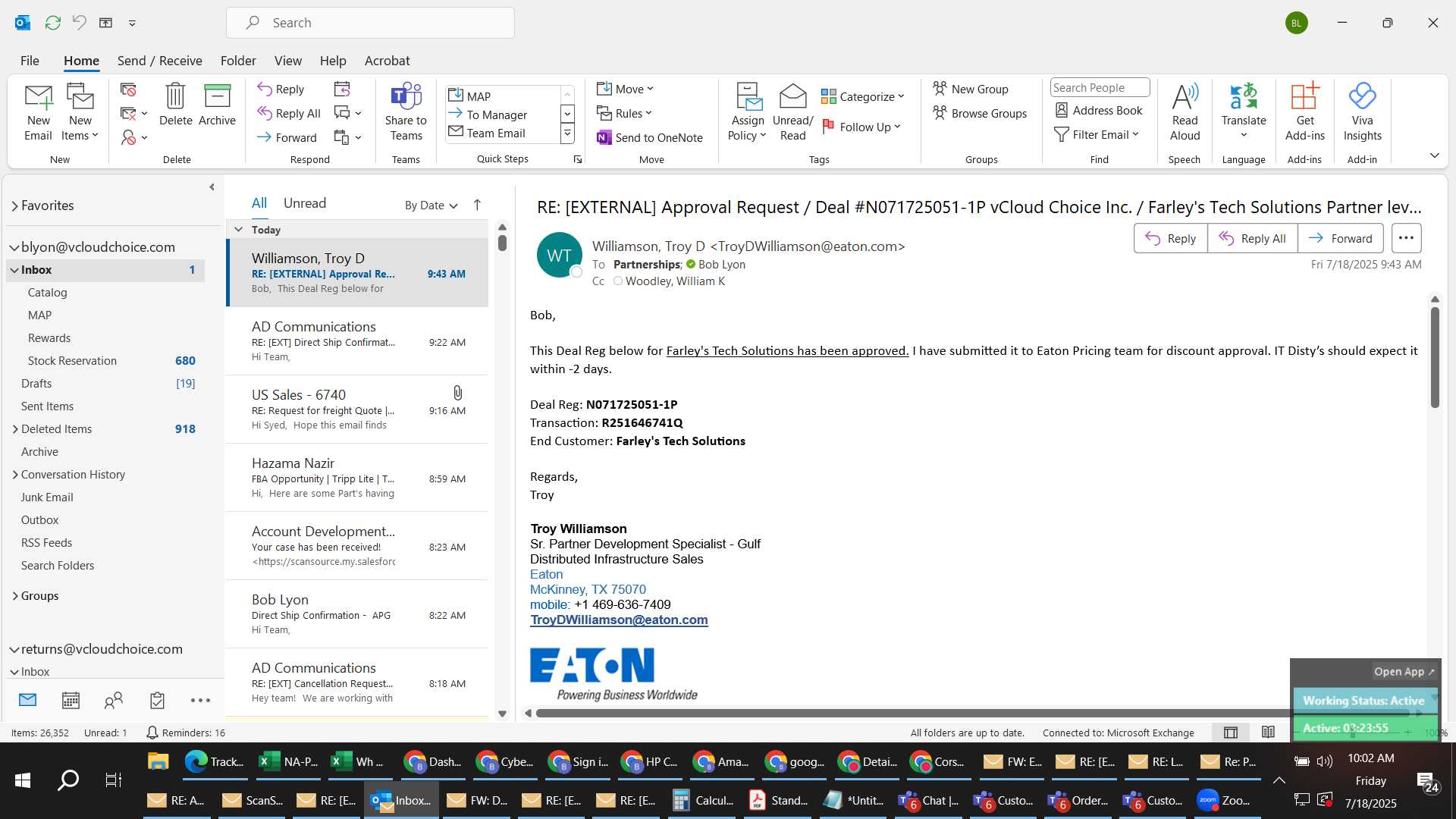Collapse the folder pane
This screenshot has width=1456, height=819.
point(212,187)
